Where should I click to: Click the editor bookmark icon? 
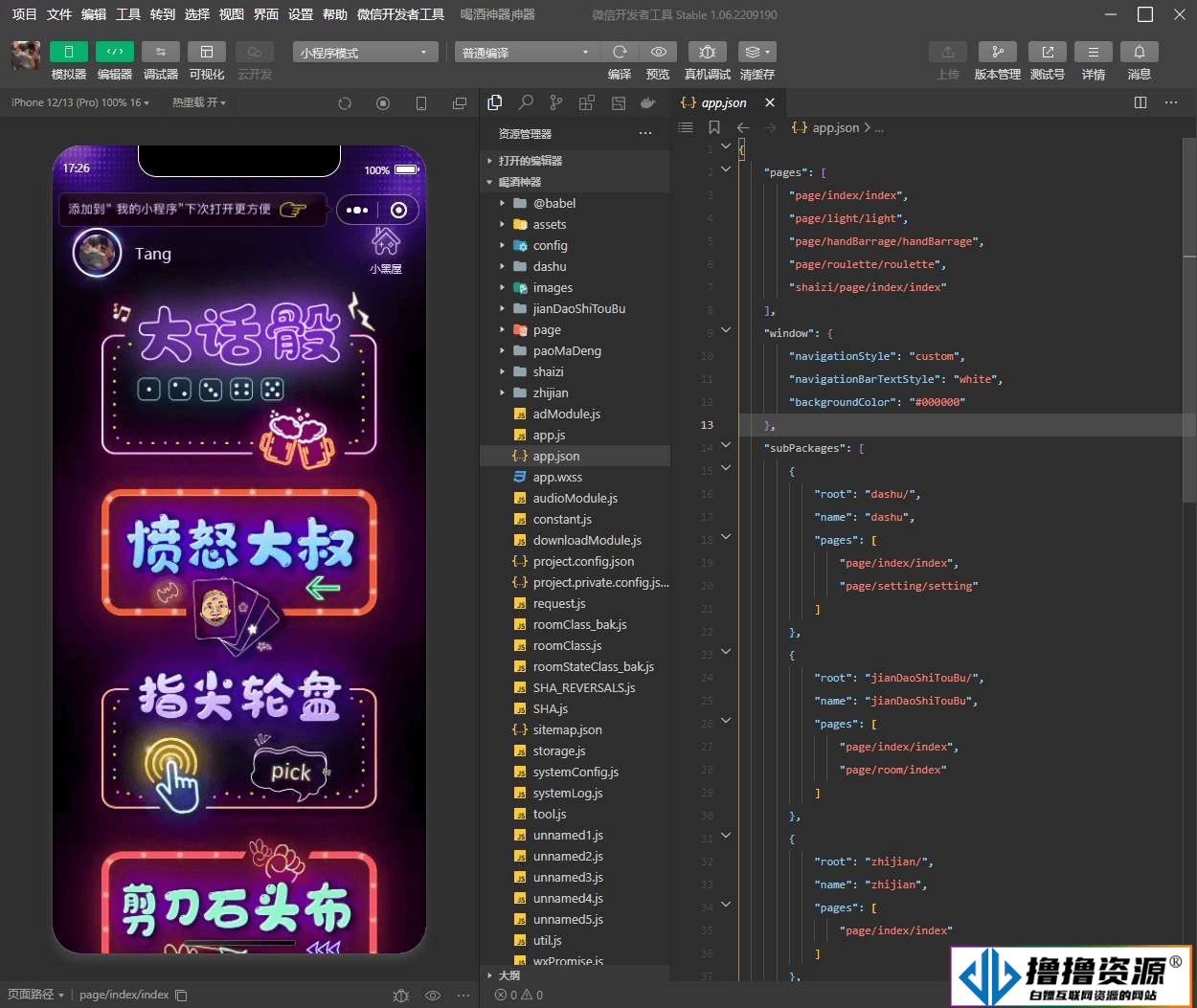click(x=714, y=127)
